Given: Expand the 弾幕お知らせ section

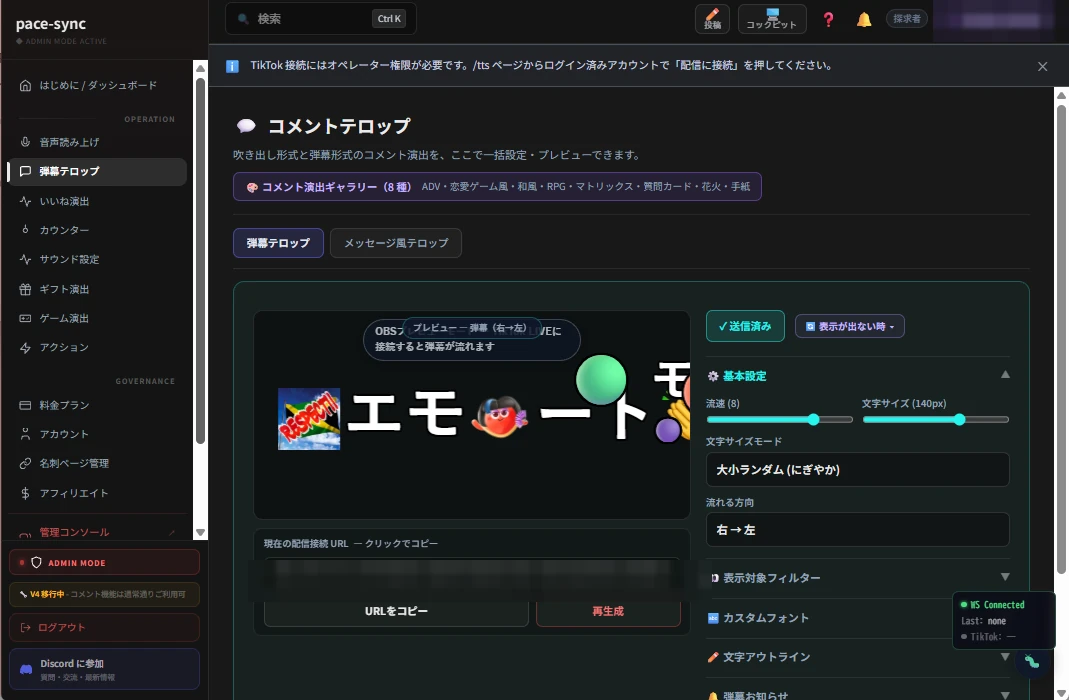Looking at the screenshot, I should [x=858, y=695].
